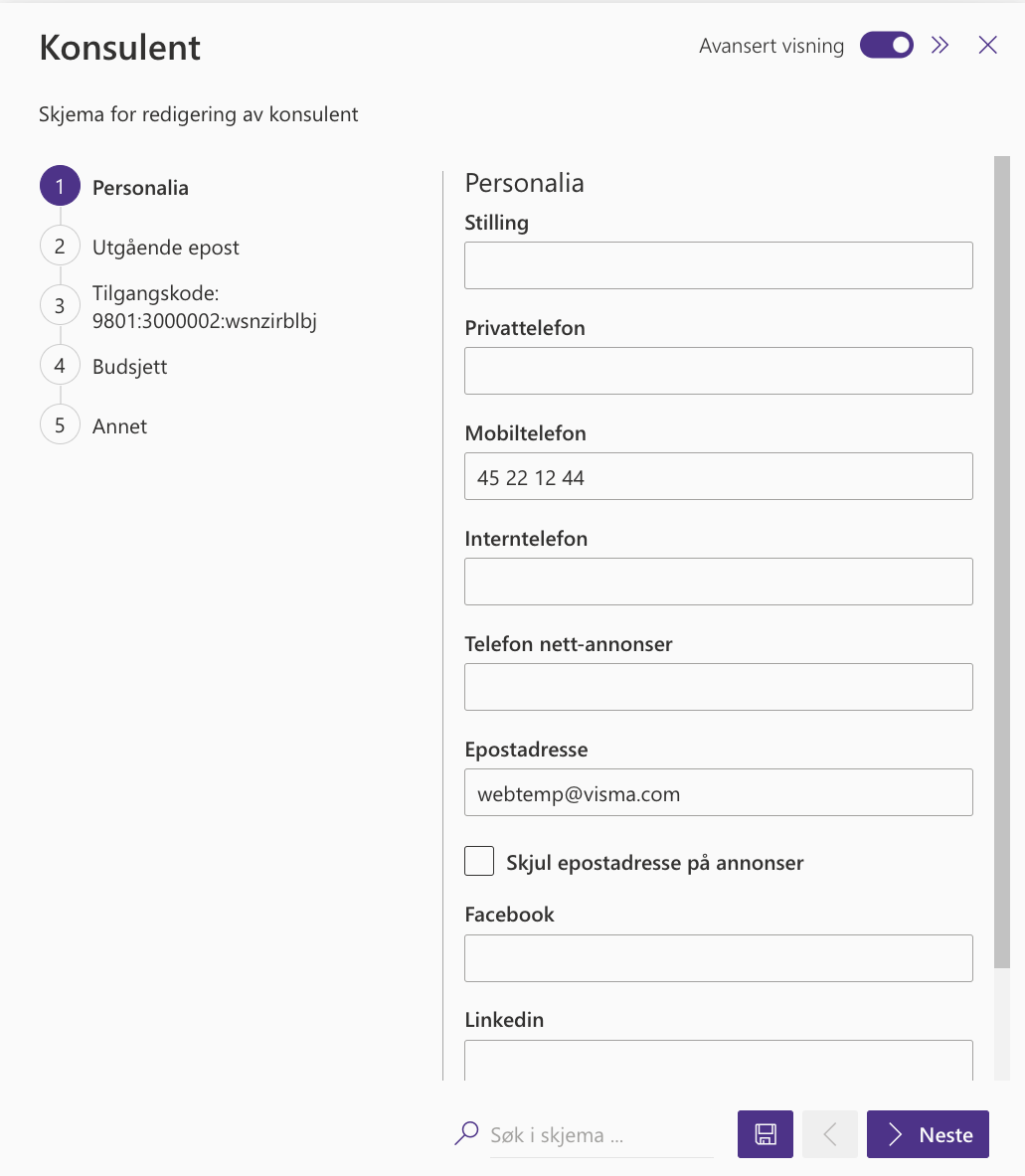1025x1176 pixels.
Task: Click the previous step arrow button
Action: coord(830,1134)
